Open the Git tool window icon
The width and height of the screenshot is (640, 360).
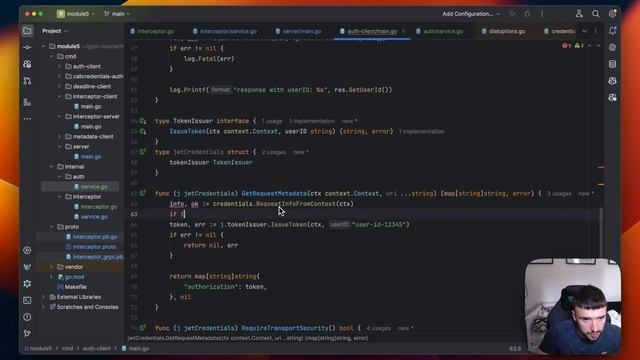point(27,334)
